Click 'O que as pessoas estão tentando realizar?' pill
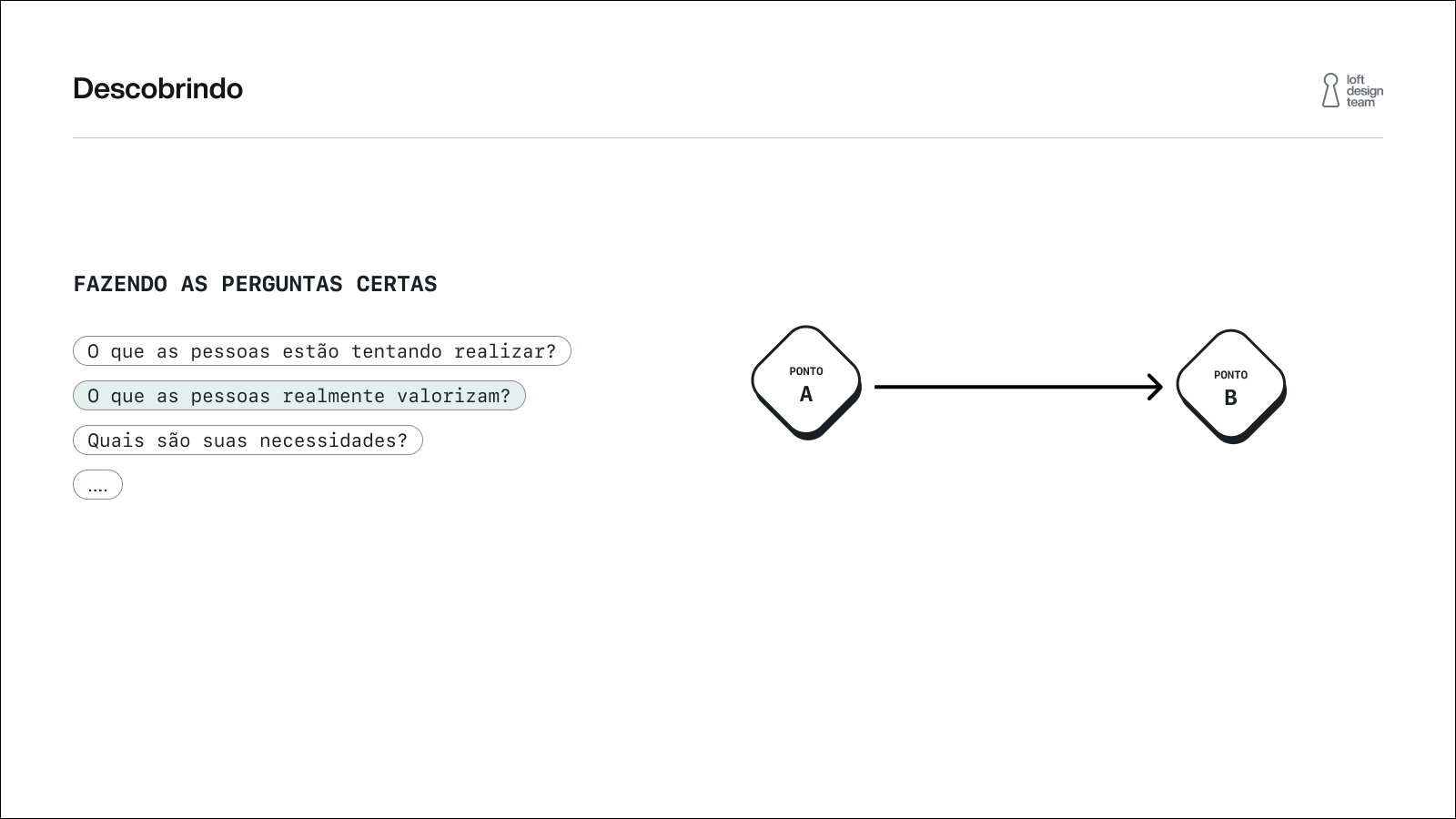The height and width of the screenshot is (819, 1456). click(x=321, y=351)
